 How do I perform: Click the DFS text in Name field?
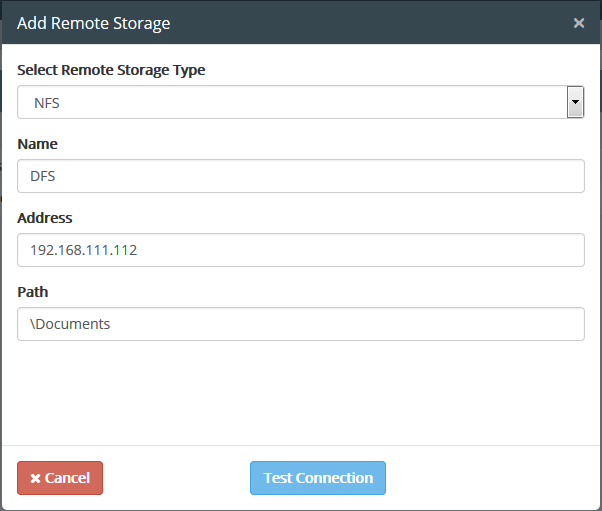[x=43, y=176]
